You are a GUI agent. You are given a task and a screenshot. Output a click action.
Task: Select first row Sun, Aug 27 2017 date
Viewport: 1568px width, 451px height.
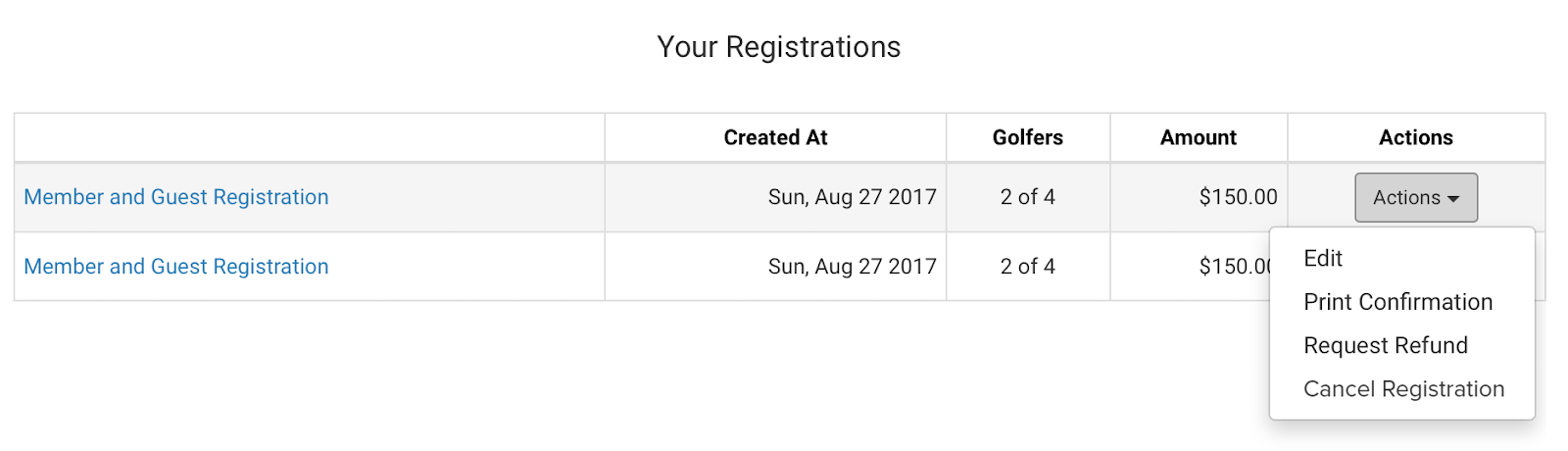click(x=853, y=197)
